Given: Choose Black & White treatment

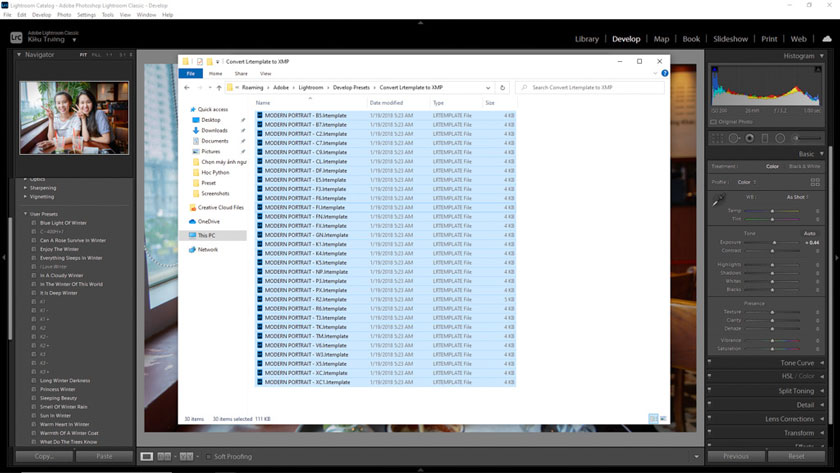Looking at the screenshot, I should 804,167.
